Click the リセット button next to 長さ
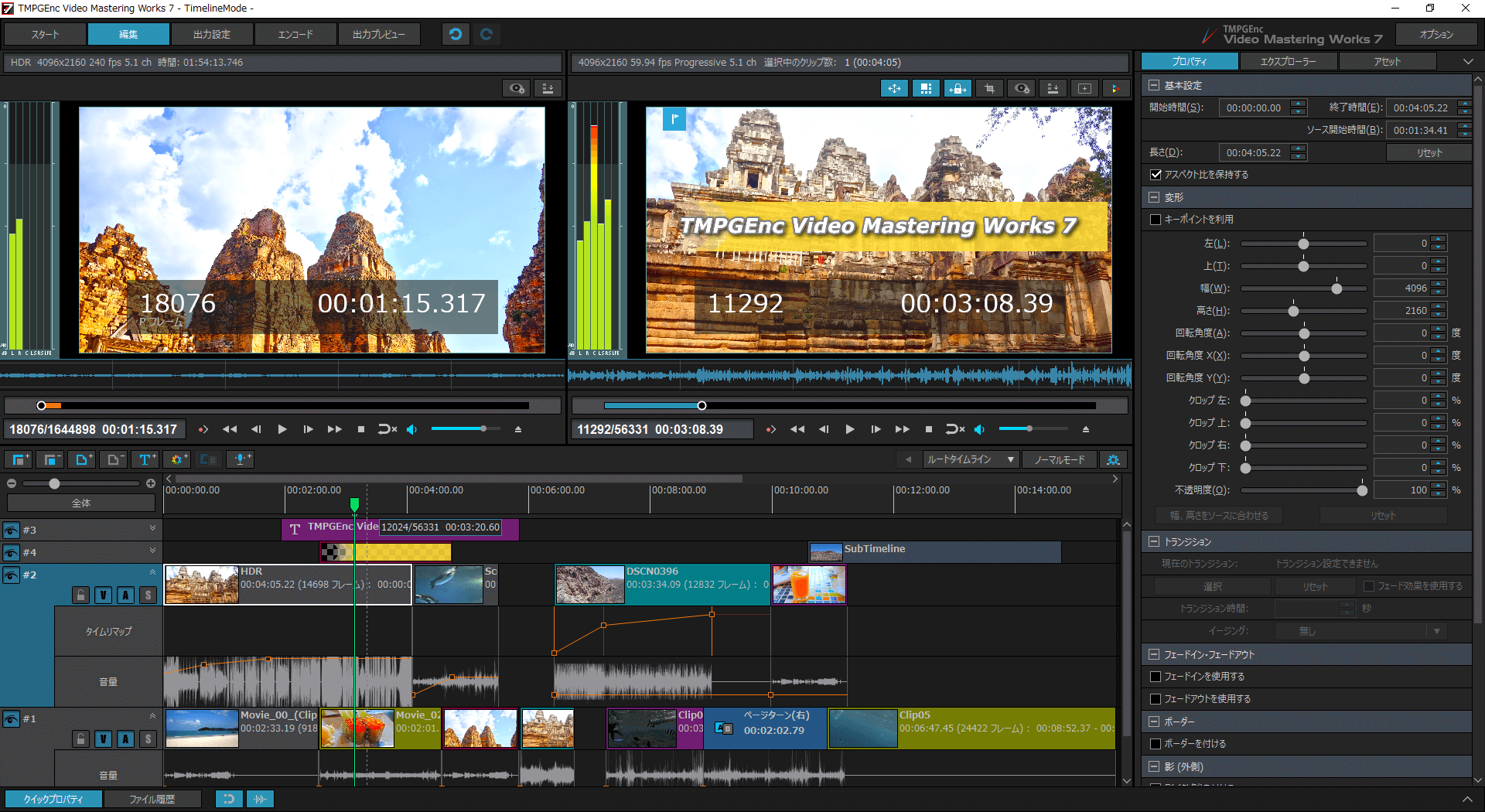 1428,152
